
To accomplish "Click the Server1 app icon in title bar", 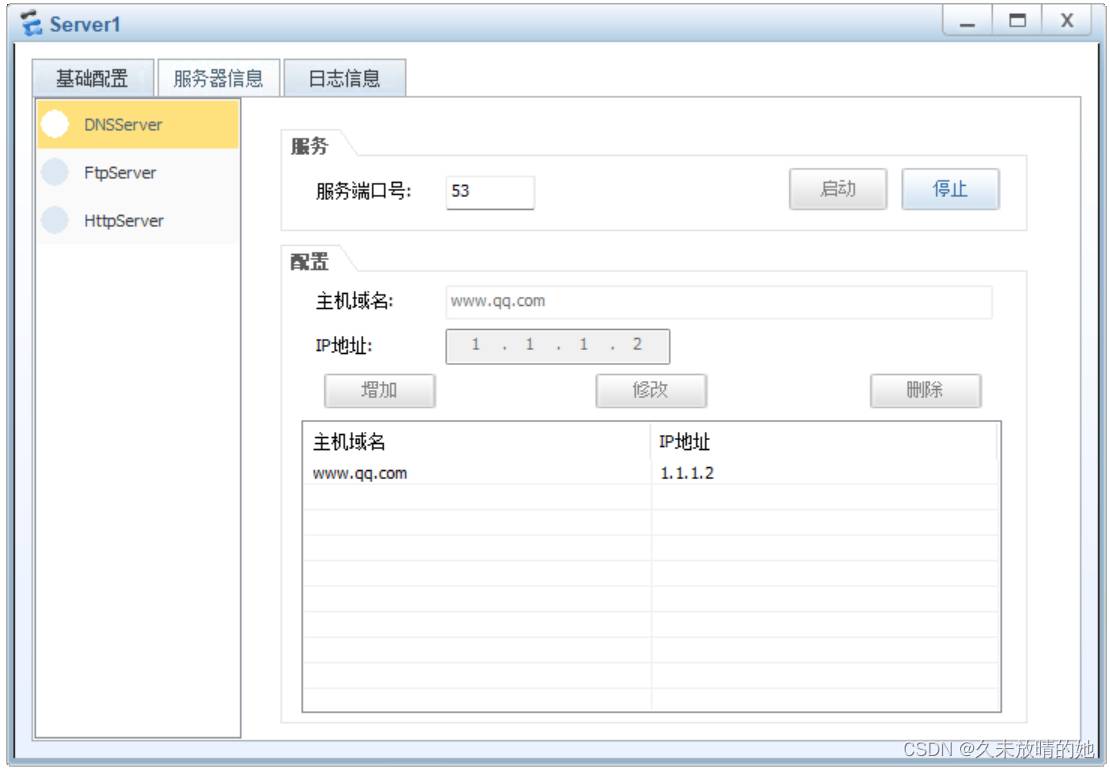I will coord(31,23).
